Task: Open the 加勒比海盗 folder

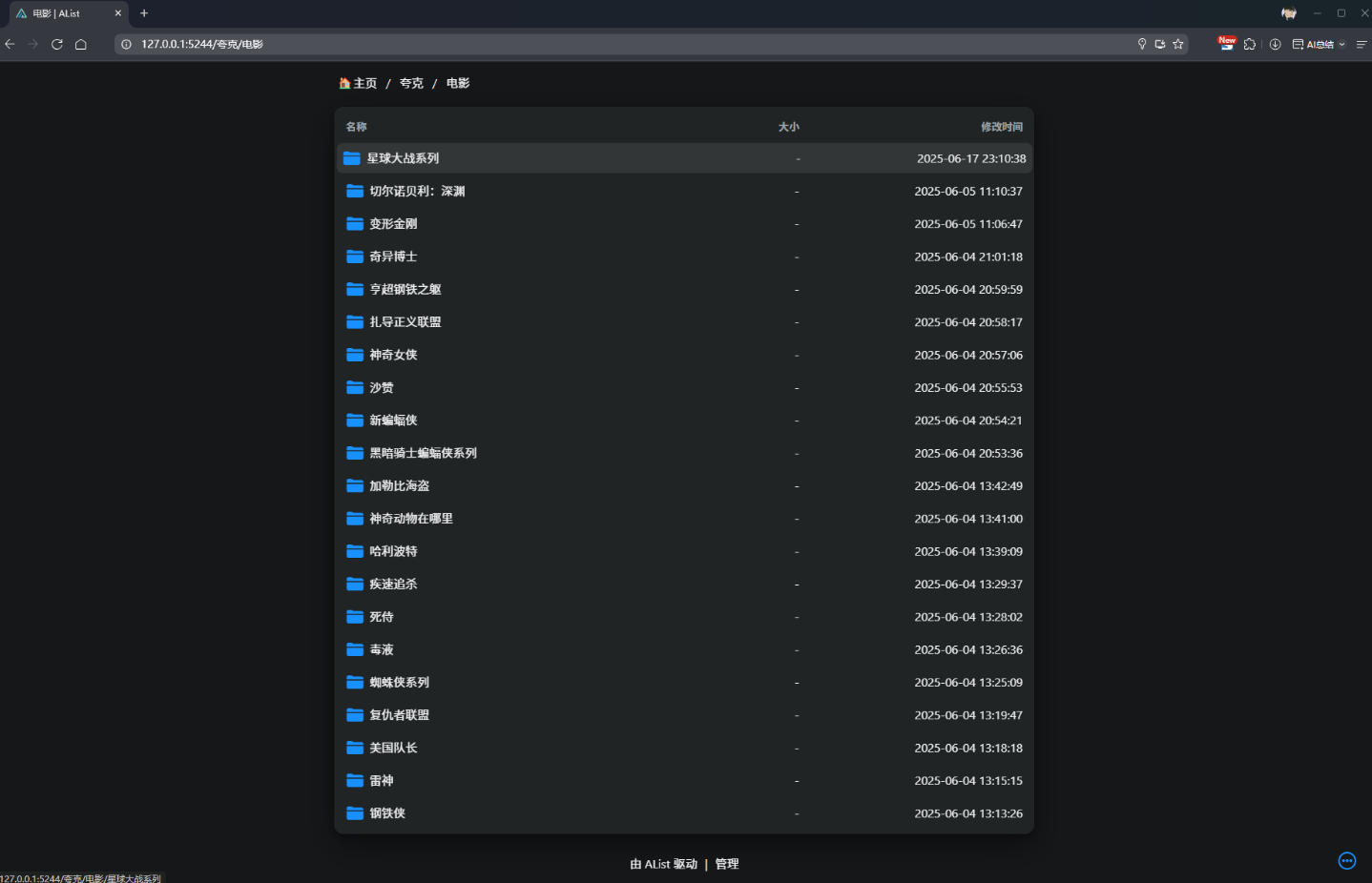Action: (684, 485)
